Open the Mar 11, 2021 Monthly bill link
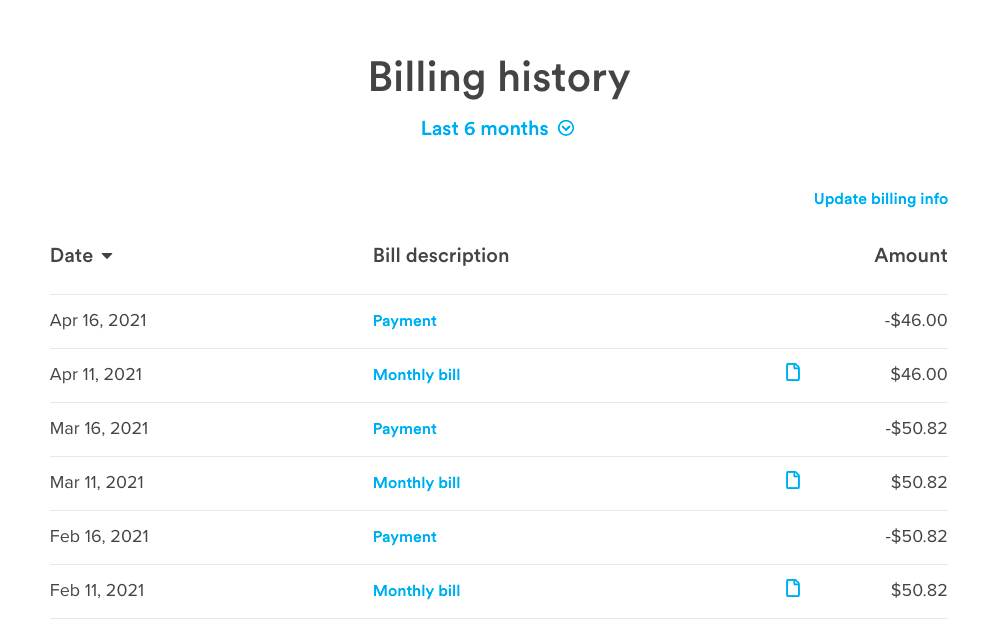The image size is (1002, 627). coord(416,483)
